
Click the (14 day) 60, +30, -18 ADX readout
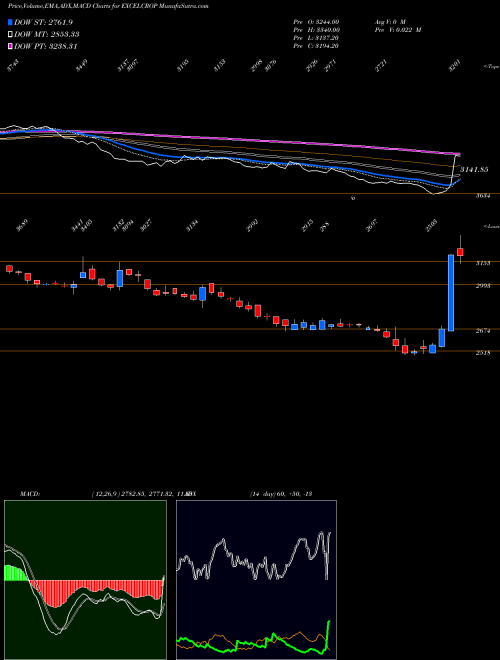[280, 493]
